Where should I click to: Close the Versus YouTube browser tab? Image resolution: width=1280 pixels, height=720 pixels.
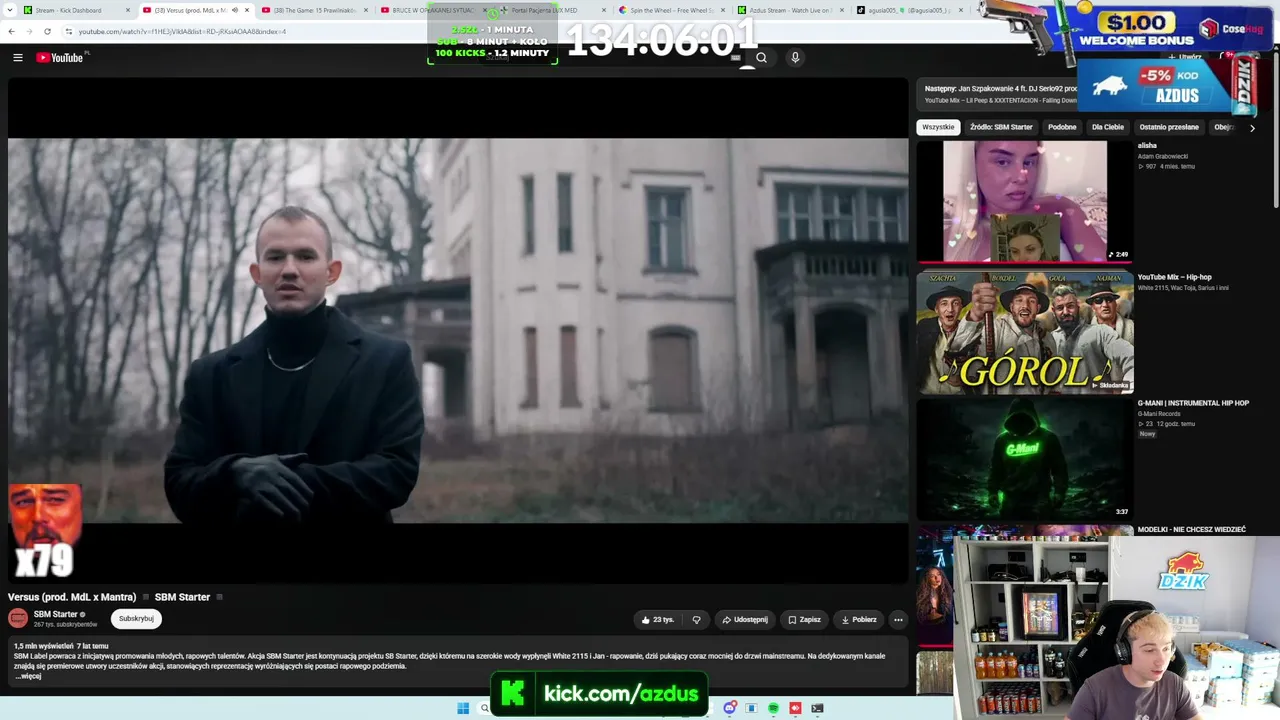coord(247,11)
